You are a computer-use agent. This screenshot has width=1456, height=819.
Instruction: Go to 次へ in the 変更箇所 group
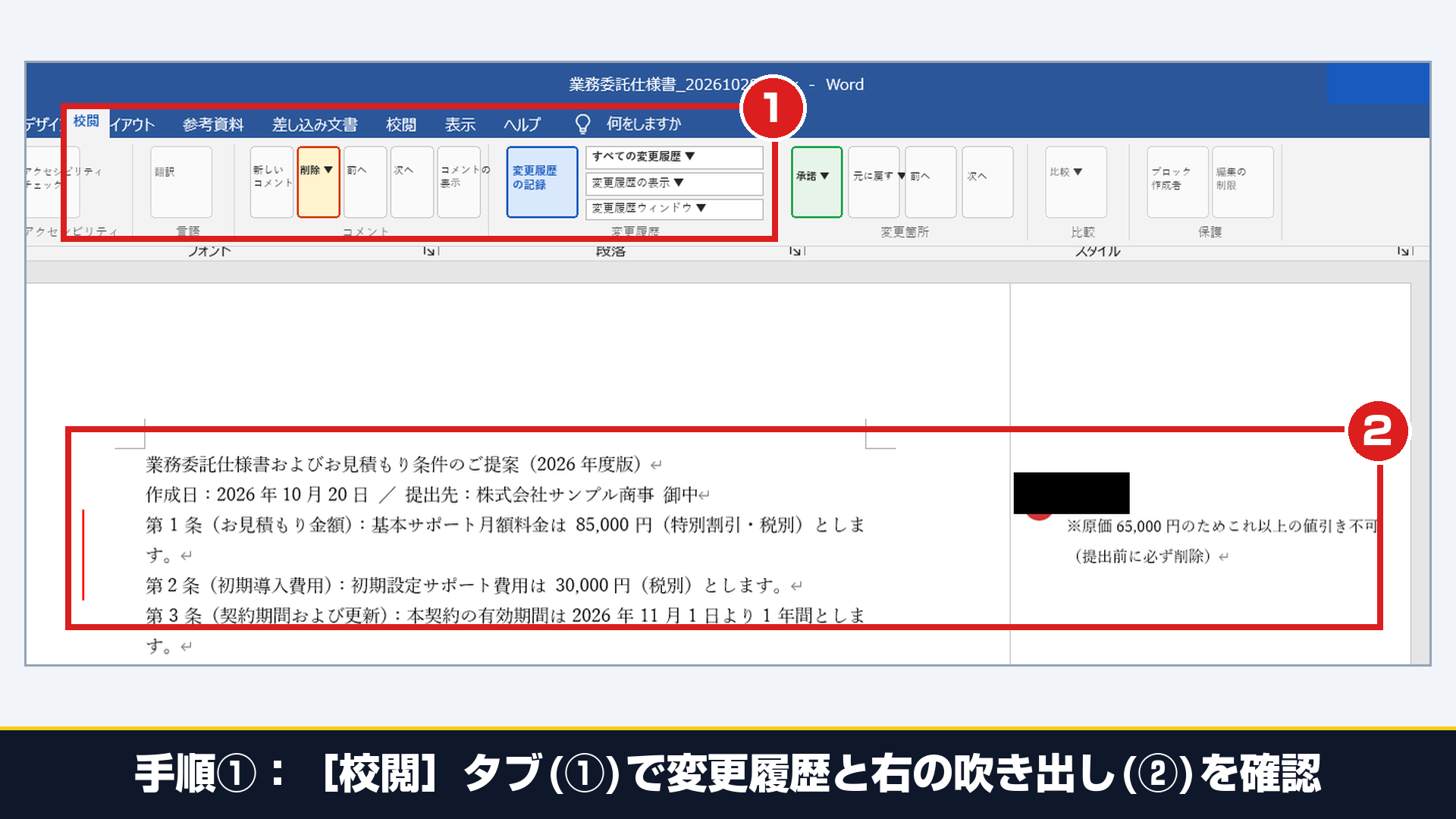point(987,182)
